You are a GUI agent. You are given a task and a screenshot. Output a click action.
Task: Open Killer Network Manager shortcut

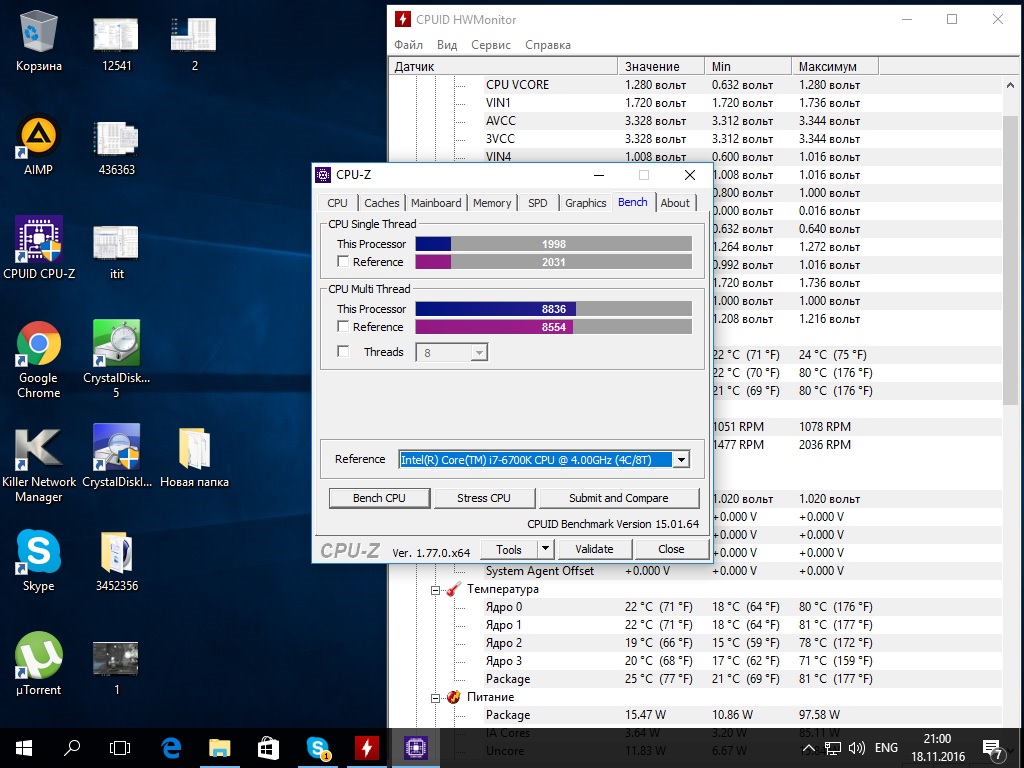(39, 464)
